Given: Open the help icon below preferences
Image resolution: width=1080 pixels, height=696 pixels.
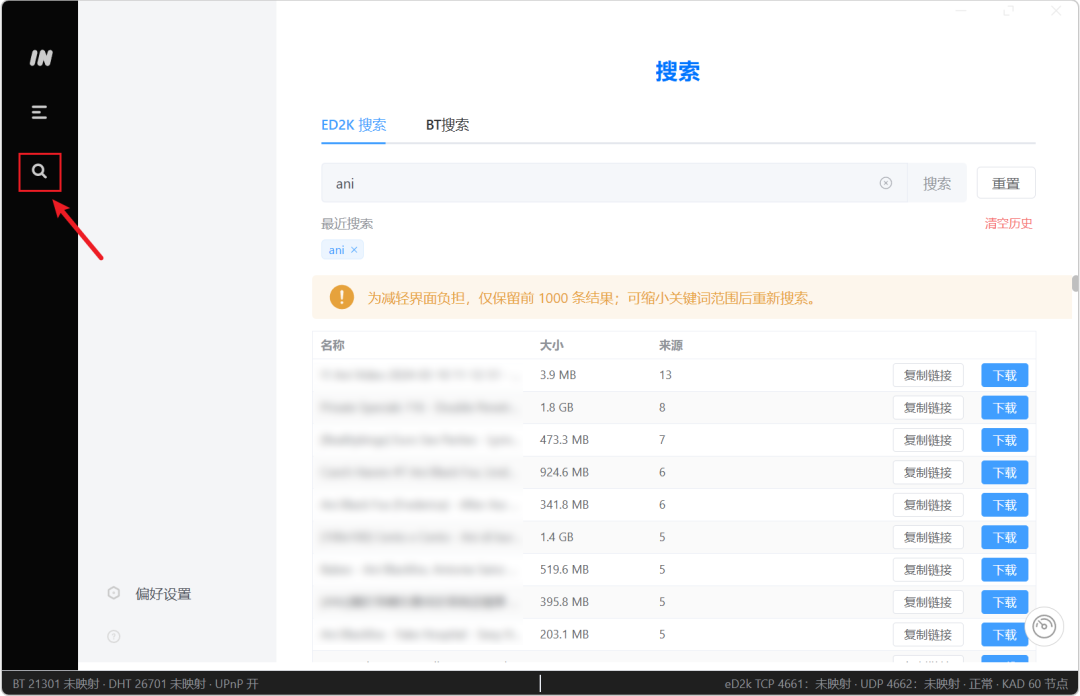Looking at the screenshot, I should point(114,636).
